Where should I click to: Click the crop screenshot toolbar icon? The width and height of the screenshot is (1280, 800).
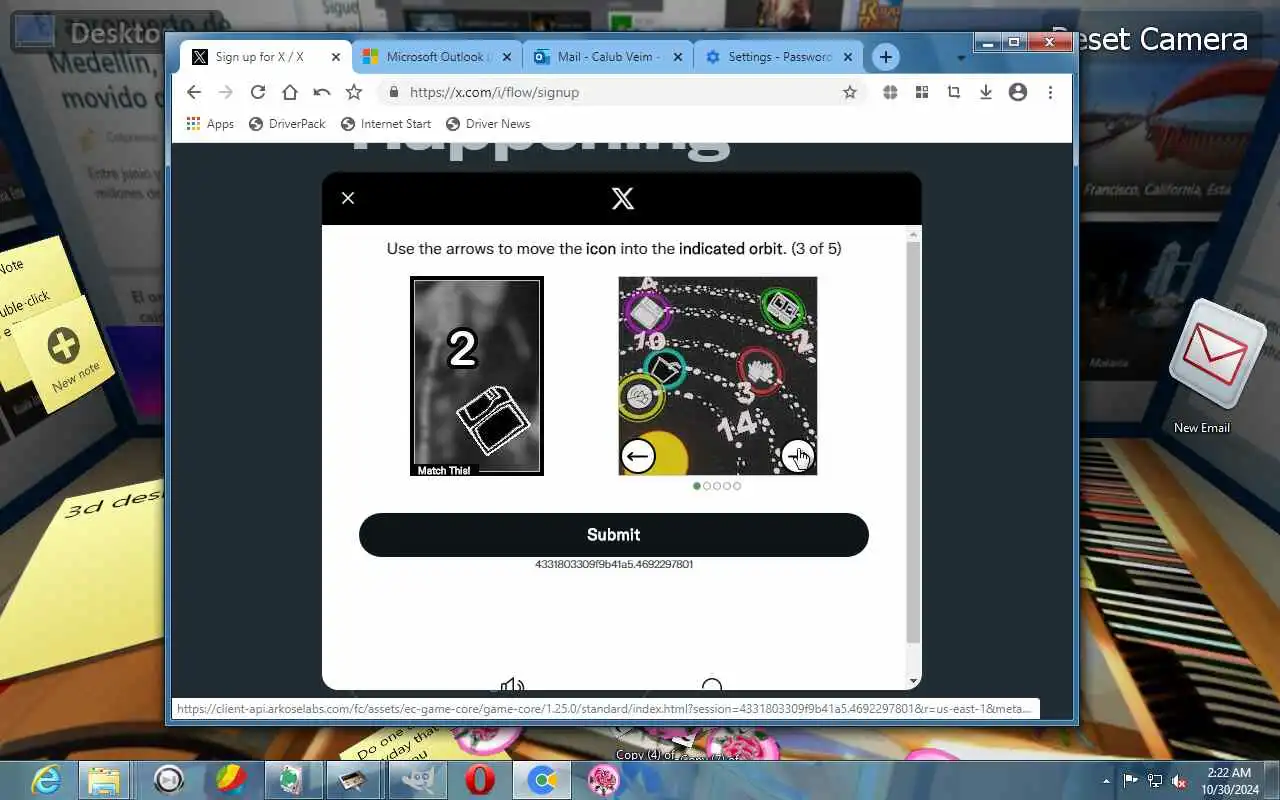(954, 92)
